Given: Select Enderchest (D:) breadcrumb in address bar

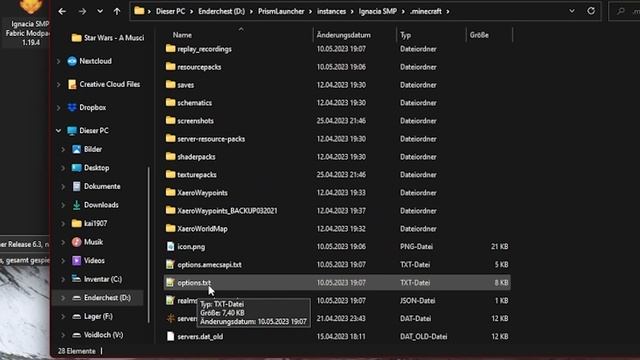Looking at the screenshot, I should coord(222,11).
